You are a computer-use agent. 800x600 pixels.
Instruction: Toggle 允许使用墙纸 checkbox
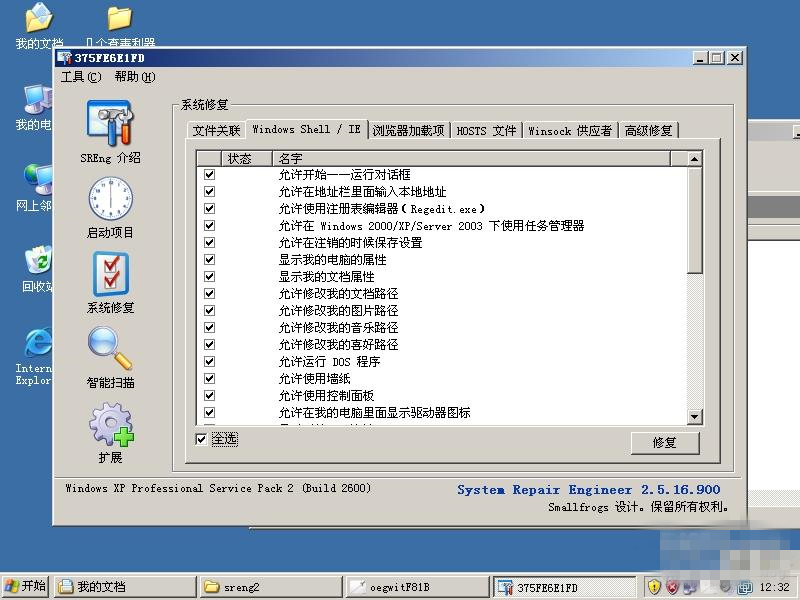[209, 379]
